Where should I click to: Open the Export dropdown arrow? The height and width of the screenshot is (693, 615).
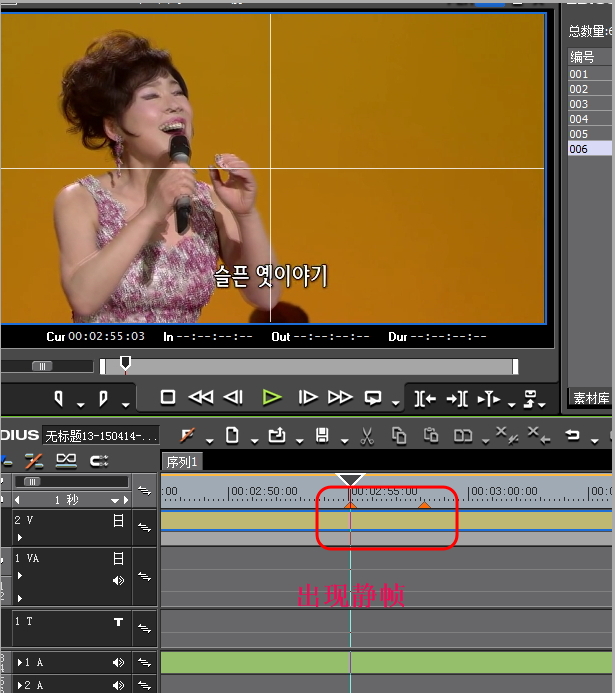coord(542,404)
